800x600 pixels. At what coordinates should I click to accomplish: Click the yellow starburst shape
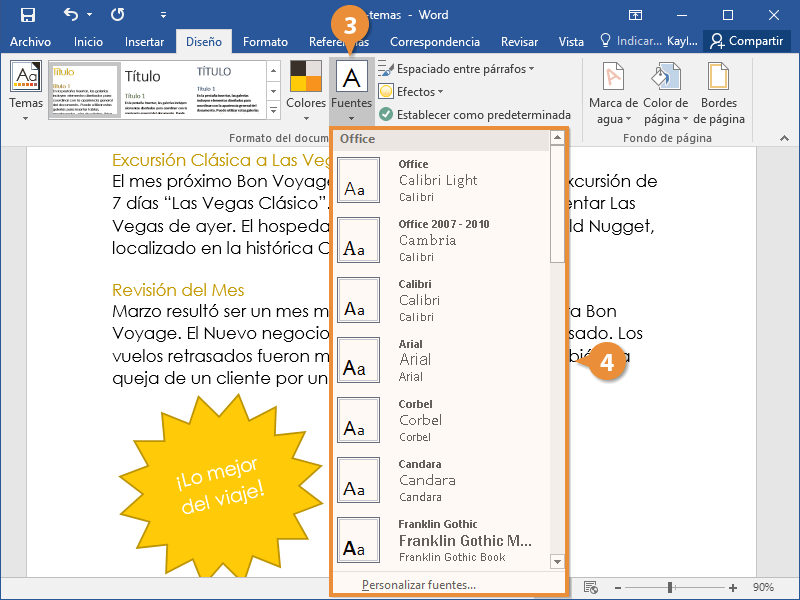(220, 485)
